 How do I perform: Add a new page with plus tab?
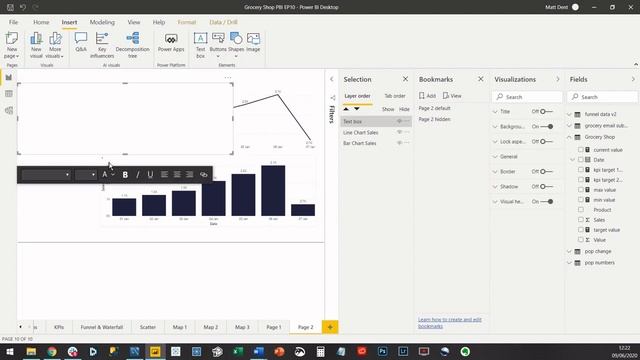[x=330, y=327]
